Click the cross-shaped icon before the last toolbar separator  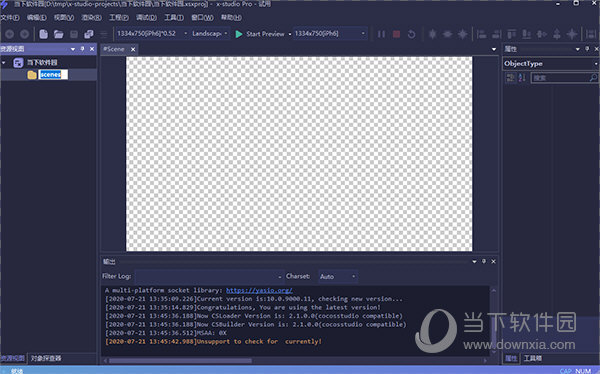coord(572,34)
